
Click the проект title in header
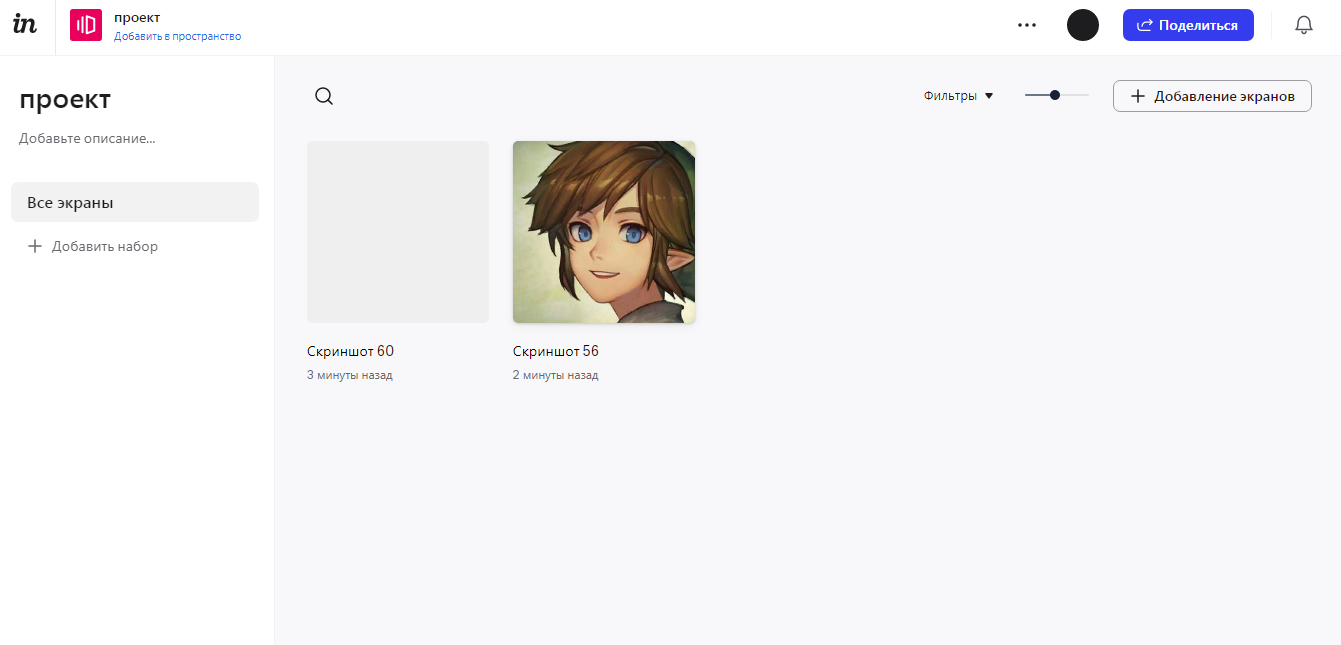[x=137, y=17]
